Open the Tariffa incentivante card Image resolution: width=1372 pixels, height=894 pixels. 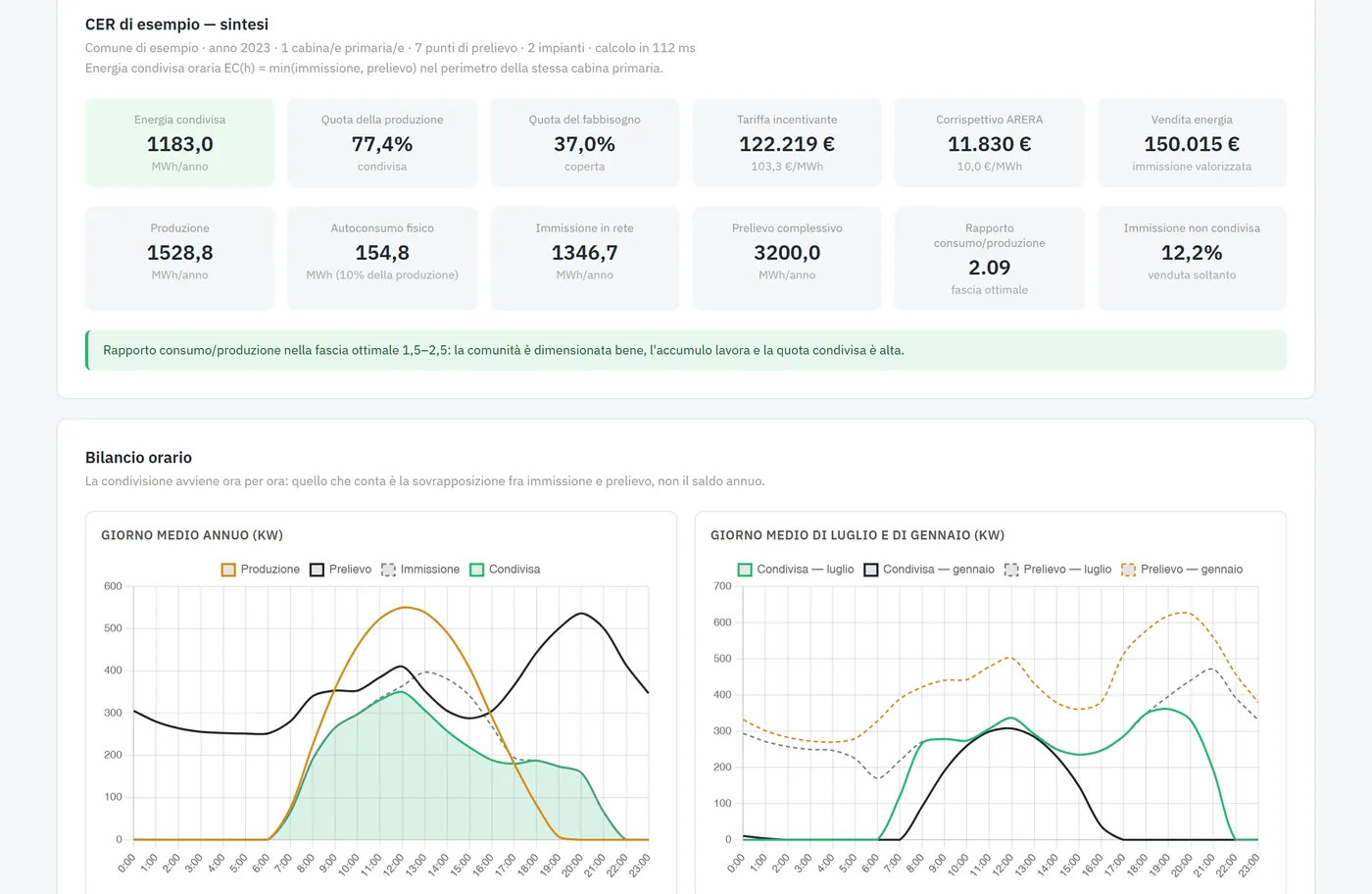coord(787,142)
